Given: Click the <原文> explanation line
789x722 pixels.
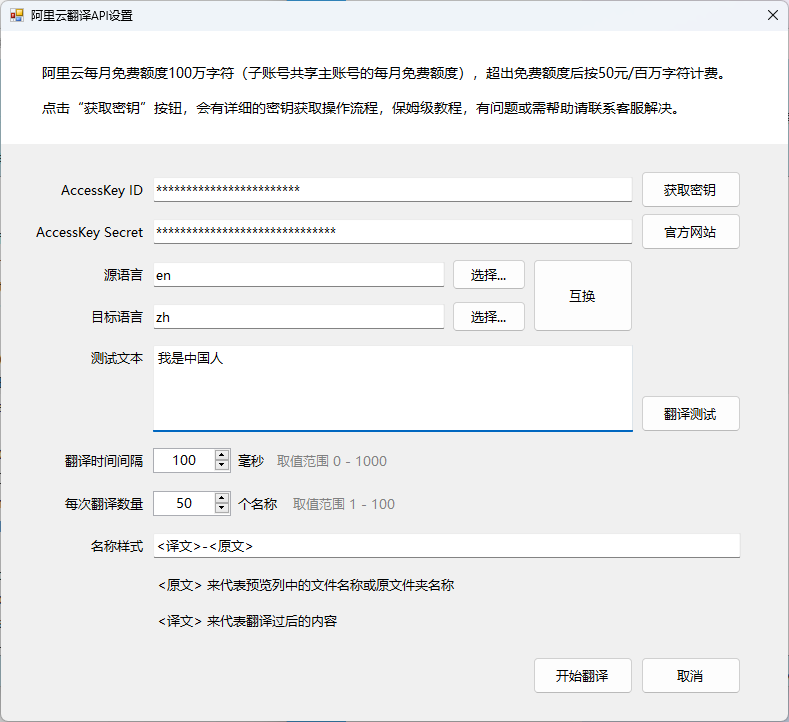Looking at the screenshot, I should 306,585.
